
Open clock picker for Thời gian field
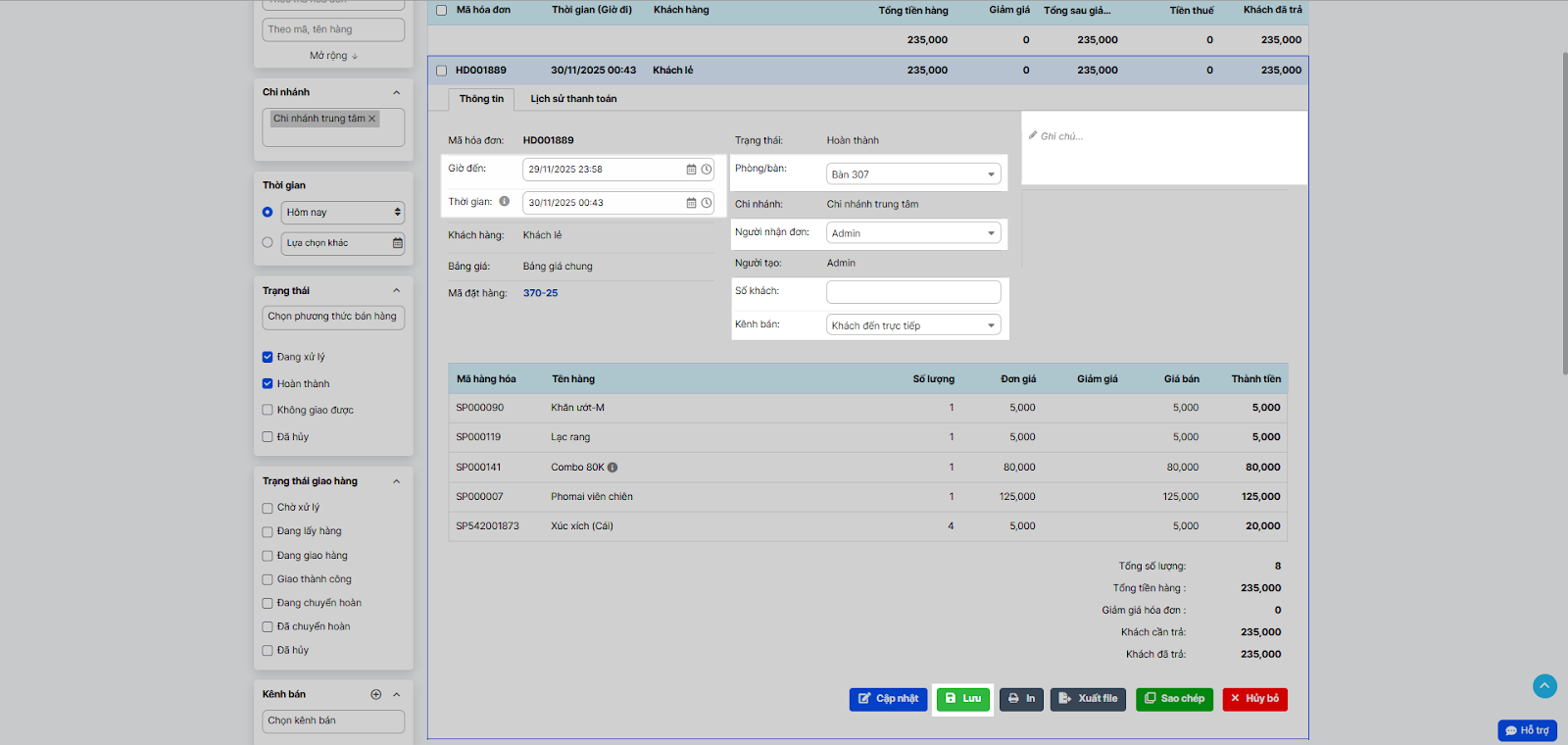click(706, 203)
